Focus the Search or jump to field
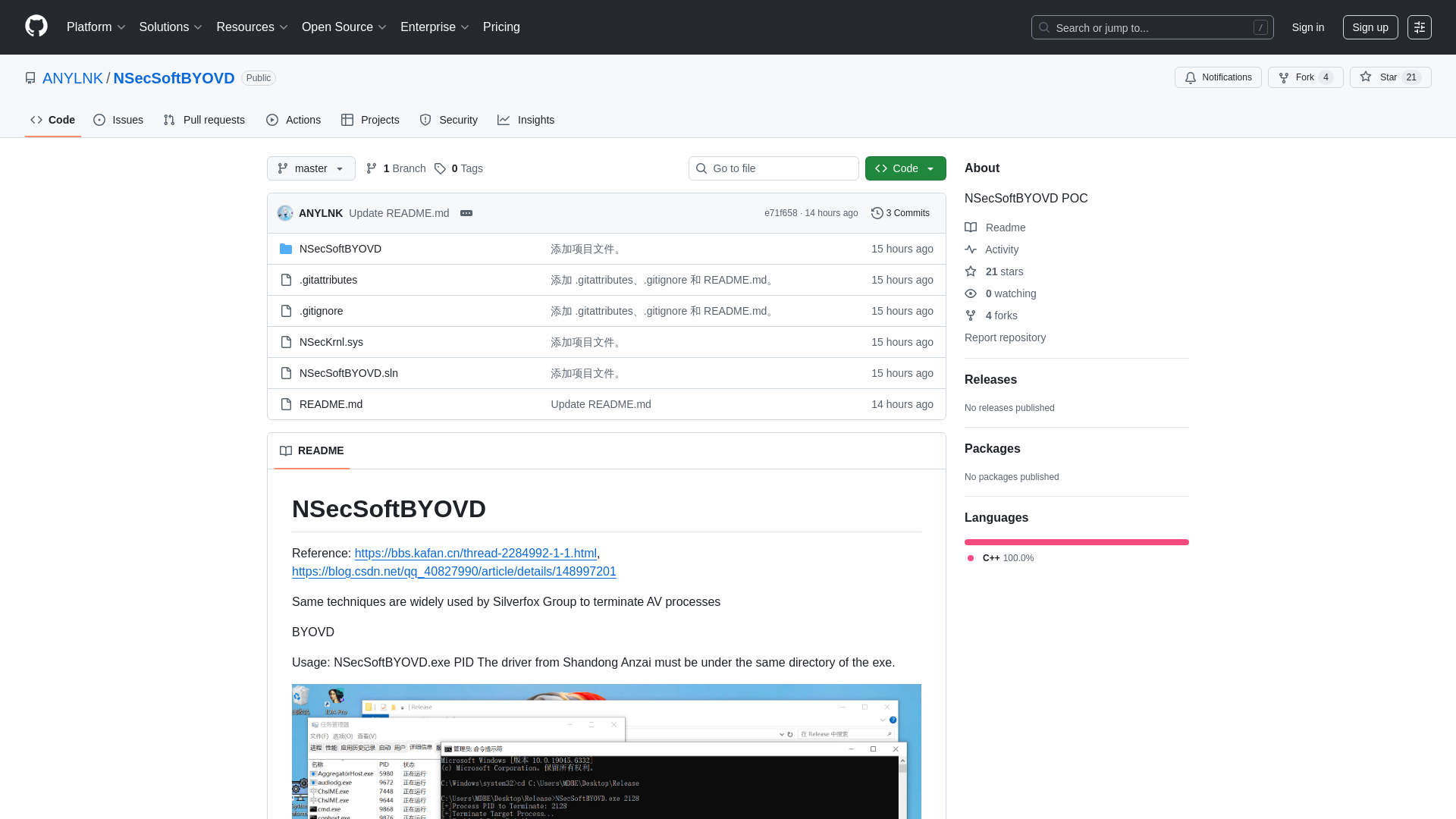Viewport: 1456px width, 819px height. tap(1152, 27)
